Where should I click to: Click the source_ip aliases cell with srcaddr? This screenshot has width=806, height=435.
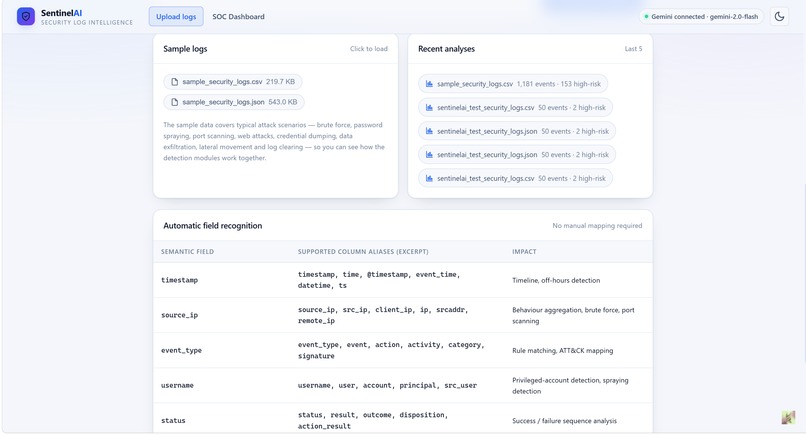(x=383, y=315)
